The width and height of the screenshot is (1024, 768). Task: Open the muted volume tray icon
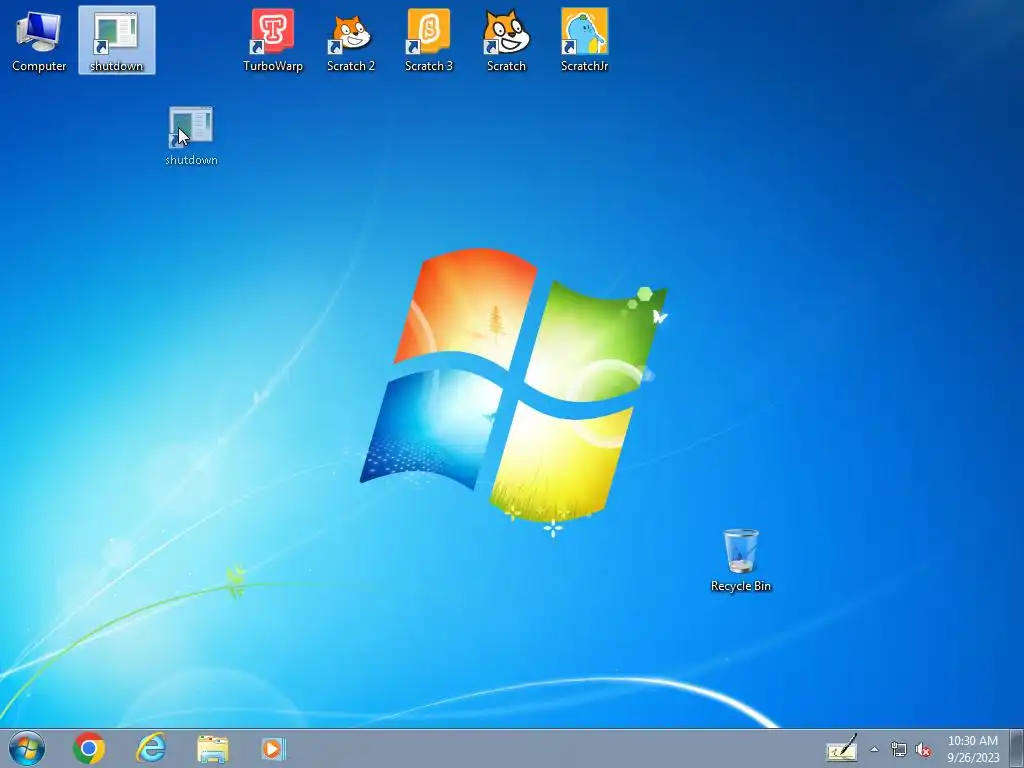[923, 750]
